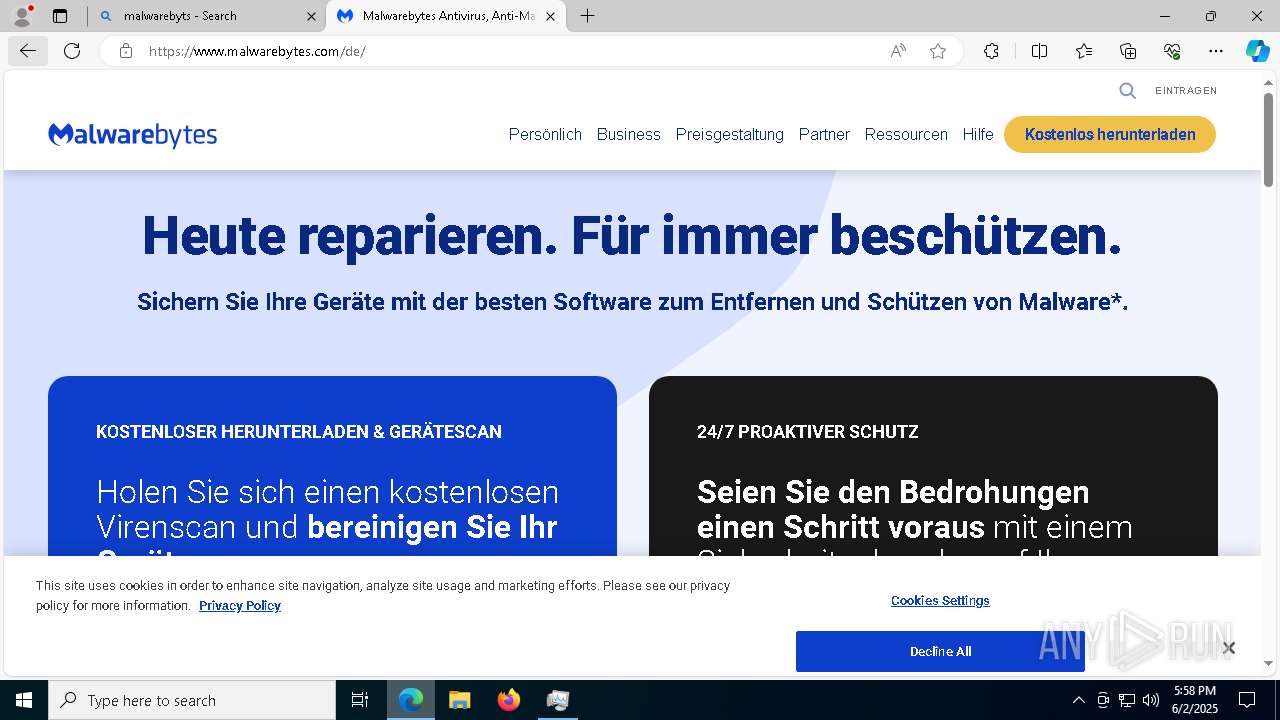Image resolution: width=1280 pixels, height=720 pixels.
Task: Click the Malwarebytes logo
Action: tap(132, 135)
